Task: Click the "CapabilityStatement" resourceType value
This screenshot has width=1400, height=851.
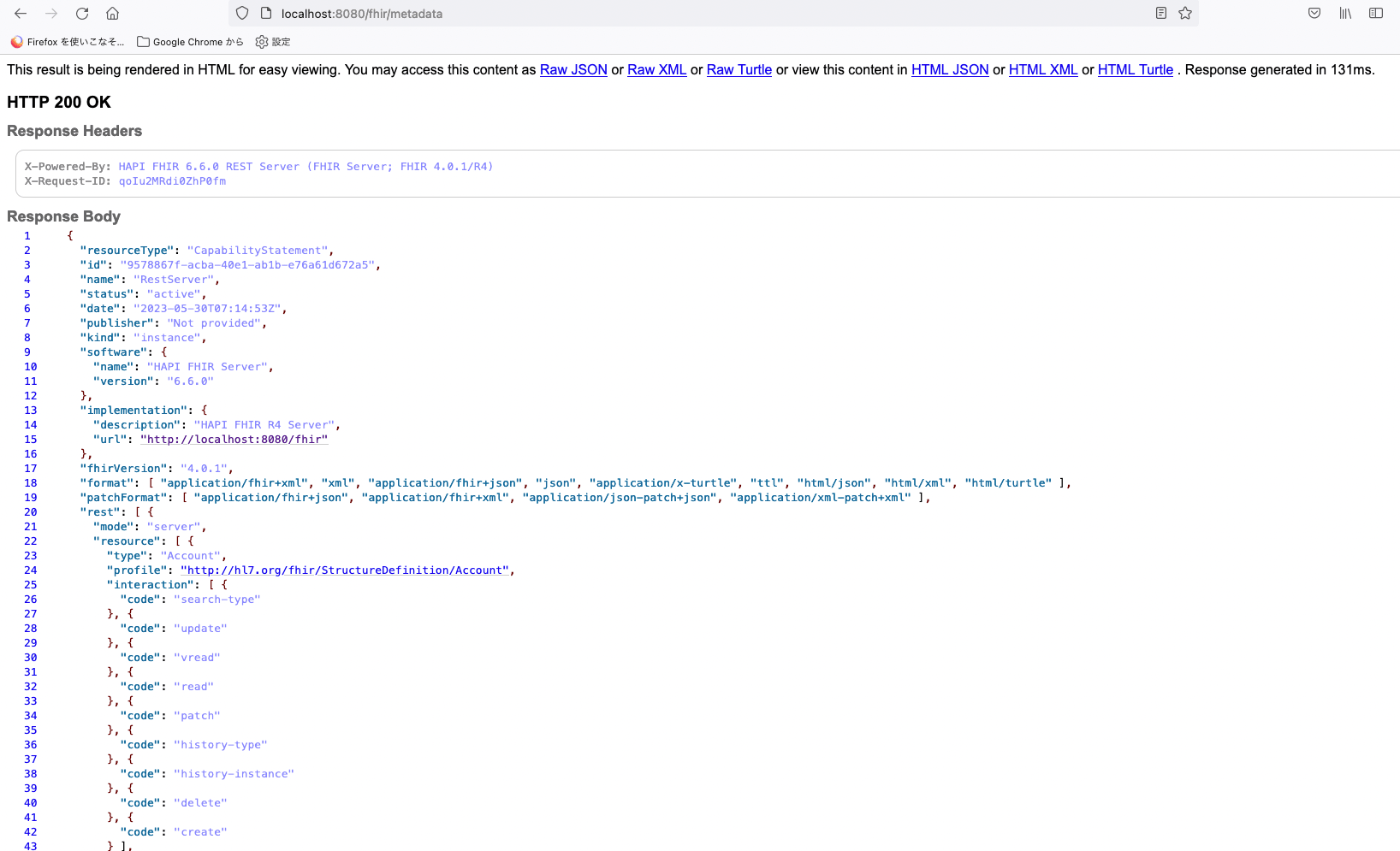Action: pyautogui.click(x=258, y=250)
